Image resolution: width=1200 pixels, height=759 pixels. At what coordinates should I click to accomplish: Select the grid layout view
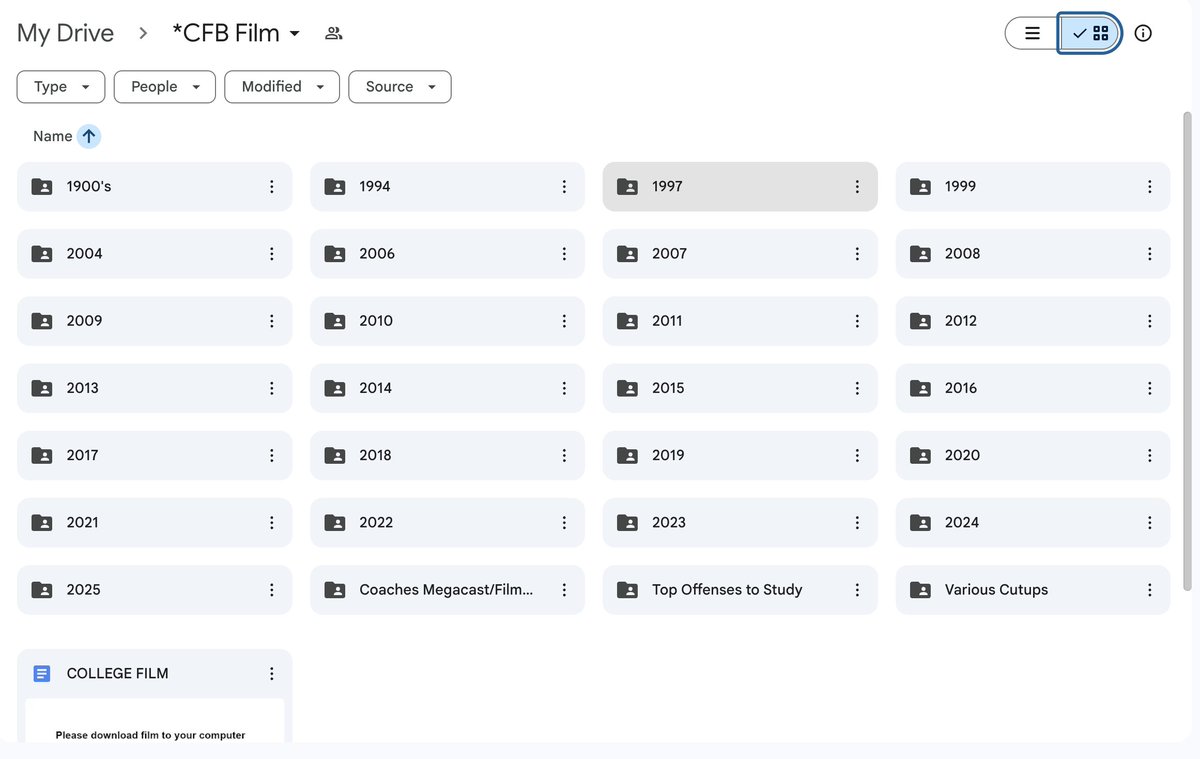1090,33
